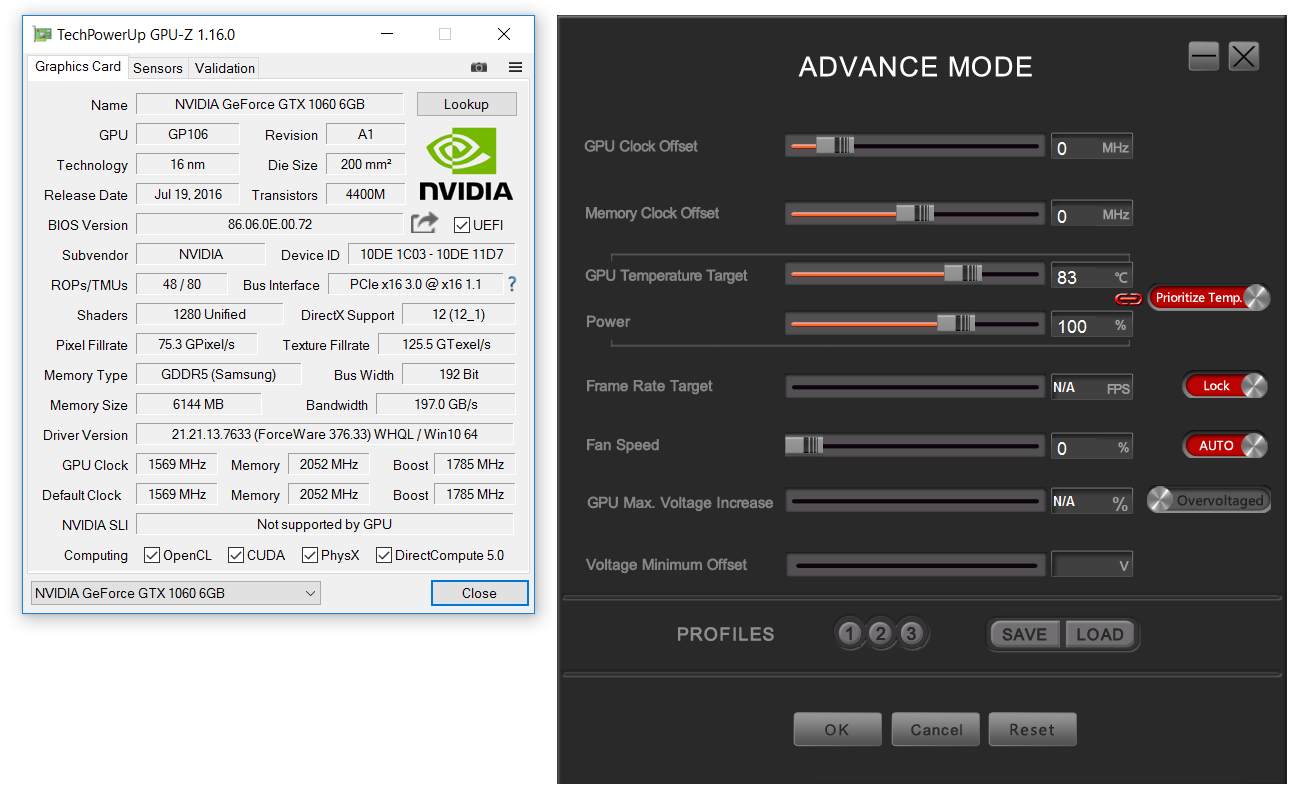
Task: Click the Frame Rate Target slider track
Action: pyautogui.click(x=915, y=386)
